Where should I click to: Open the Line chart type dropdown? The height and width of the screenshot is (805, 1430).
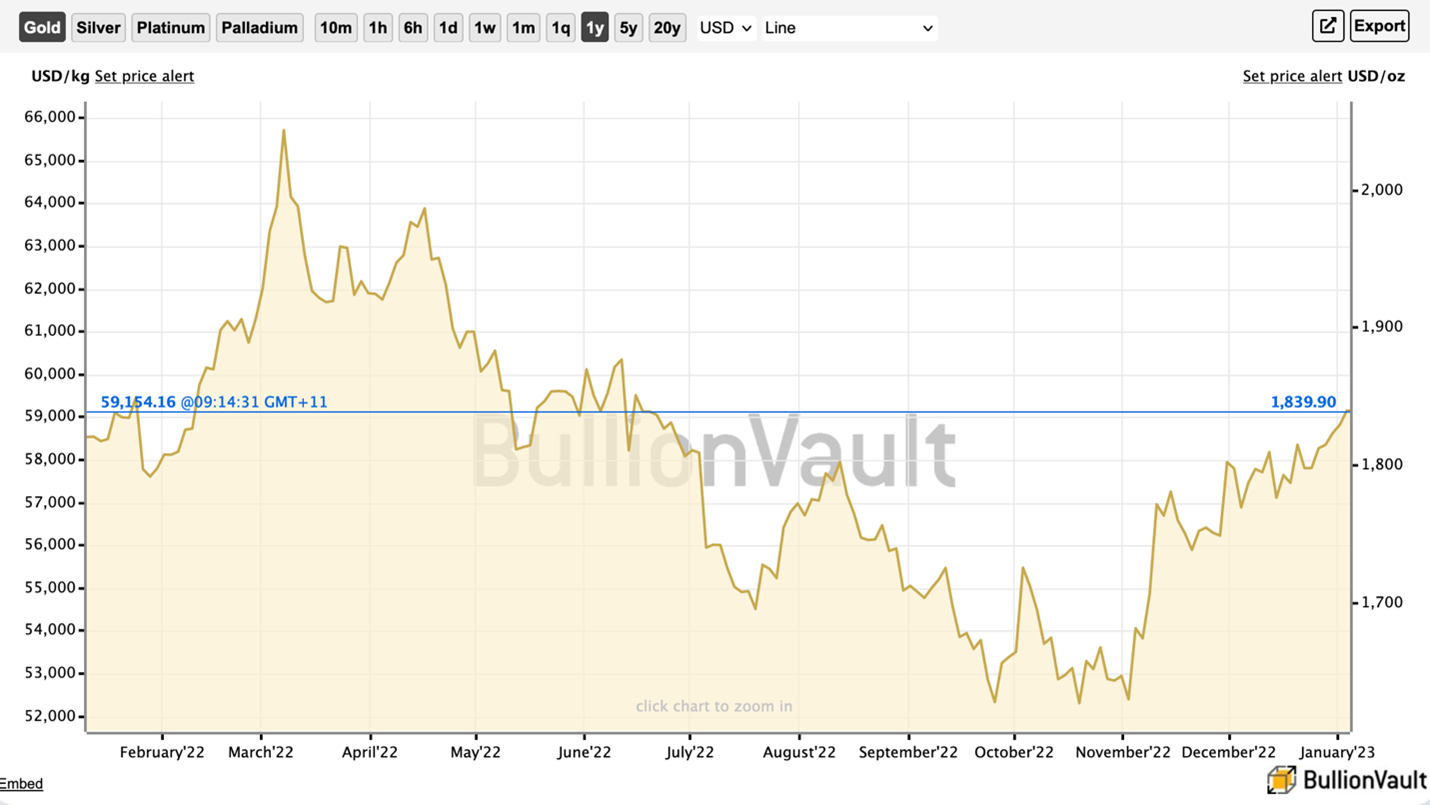click(x=849, y=28)
